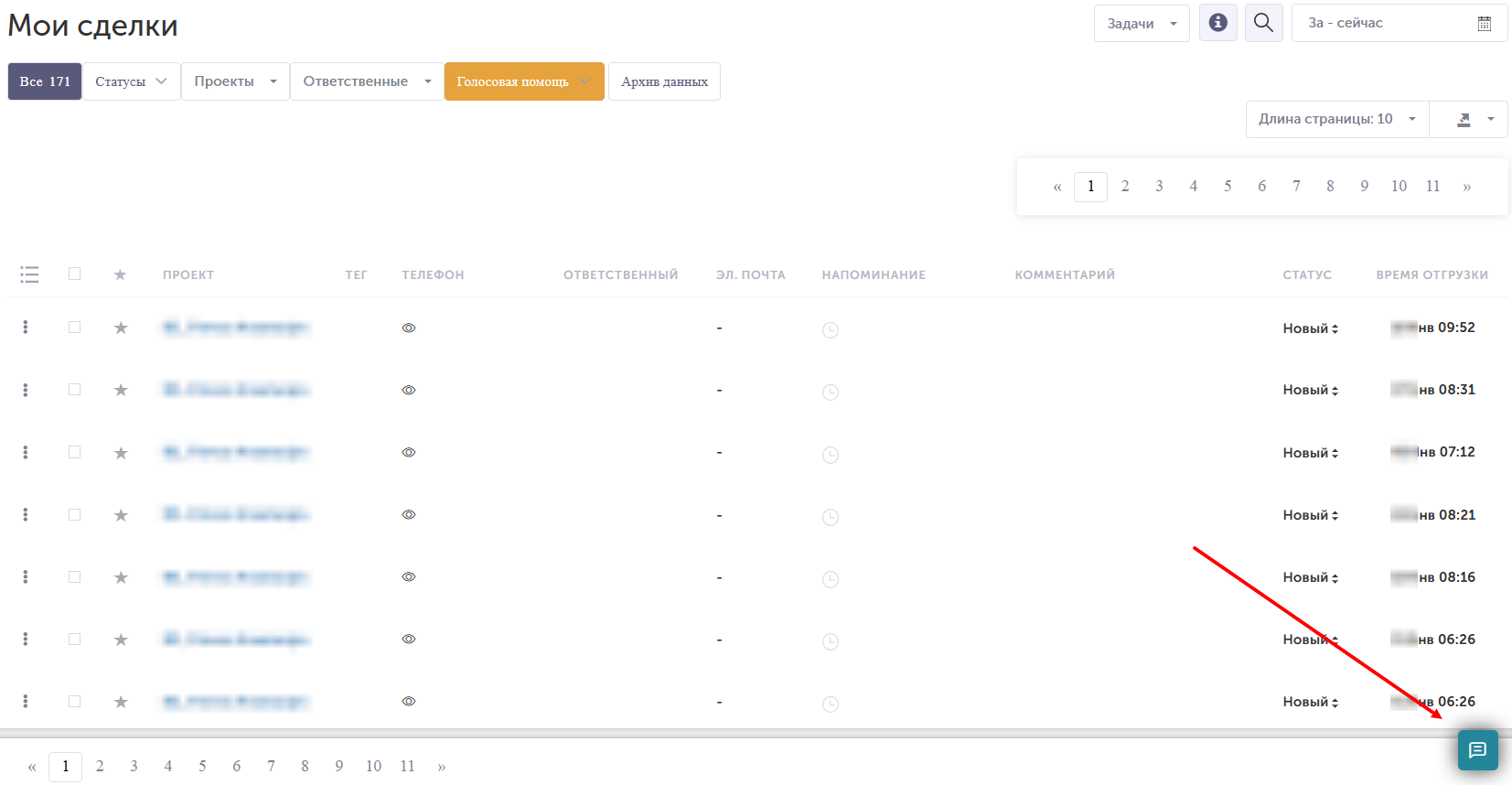Expand the Статусы dropdown

(x=132, y=81)
